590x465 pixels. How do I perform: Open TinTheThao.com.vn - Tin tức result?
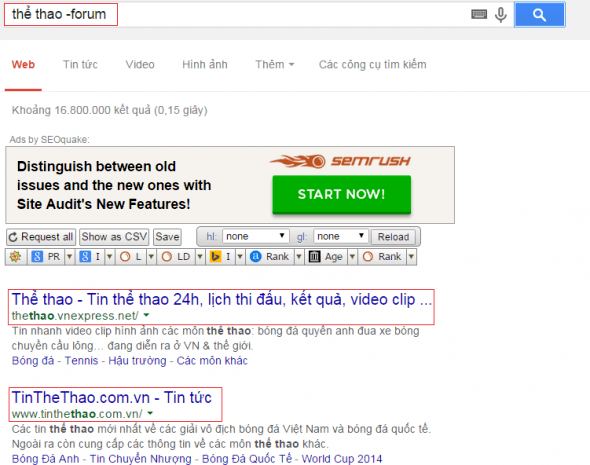[112, 397]
